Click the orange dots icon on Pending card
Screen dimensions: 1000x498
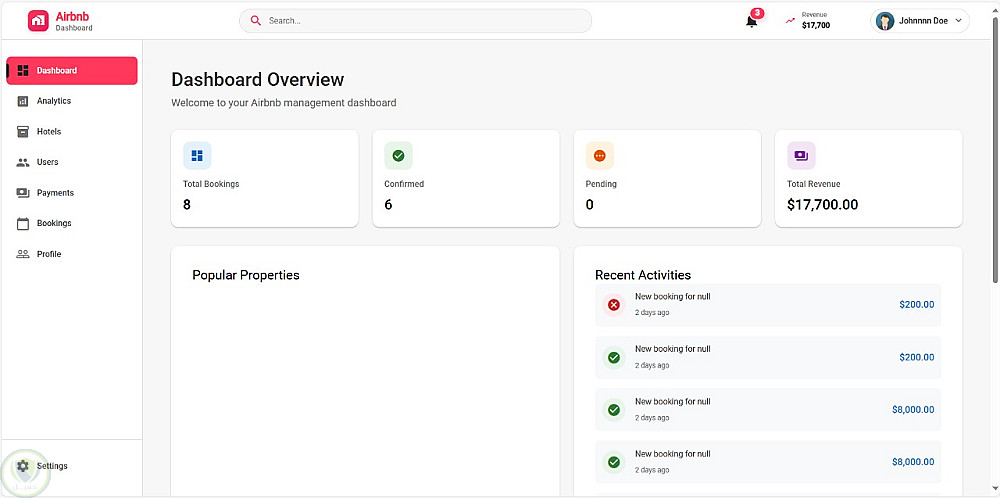pyautogui.click(x=599, y=156)
